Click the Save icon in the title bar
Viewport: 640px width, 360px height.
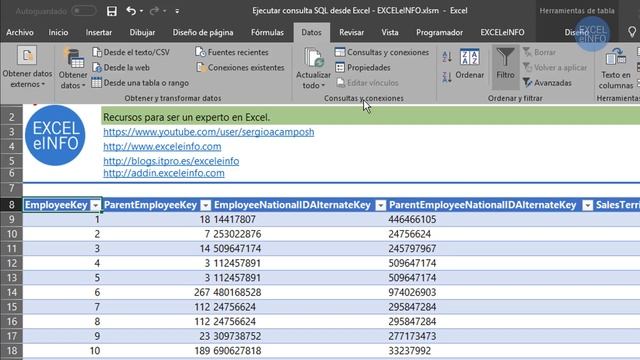[x=111, y=11]
